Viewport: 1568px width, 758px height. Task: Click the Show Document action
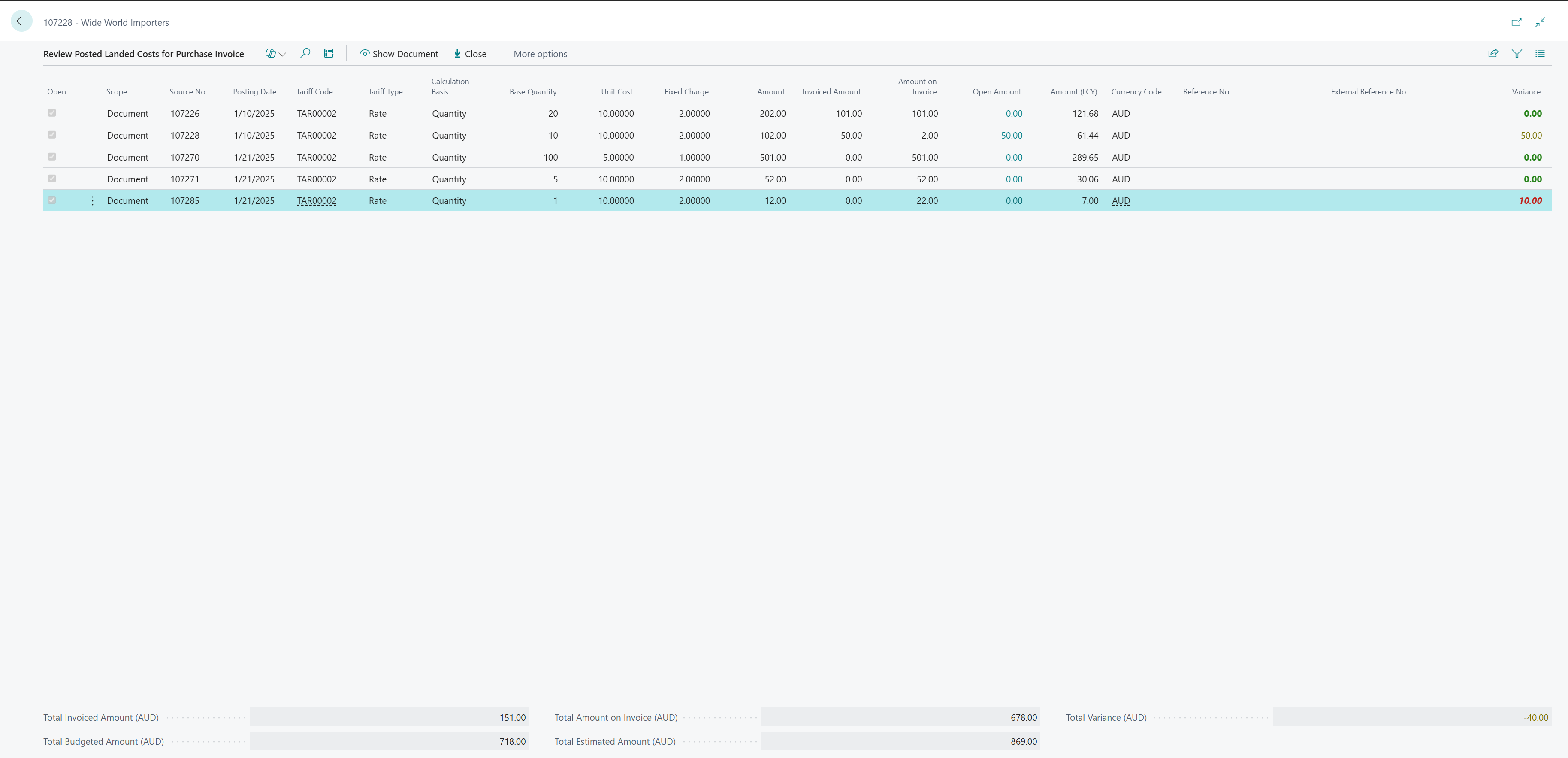(399, 54)
